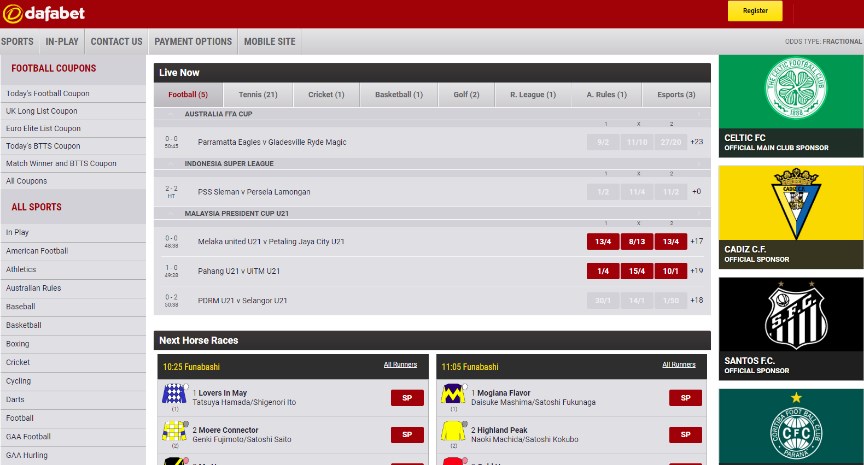Viewport: 864px width, 465px height.
Task: Open Boxing sport
Action: (x=18, y=344)
